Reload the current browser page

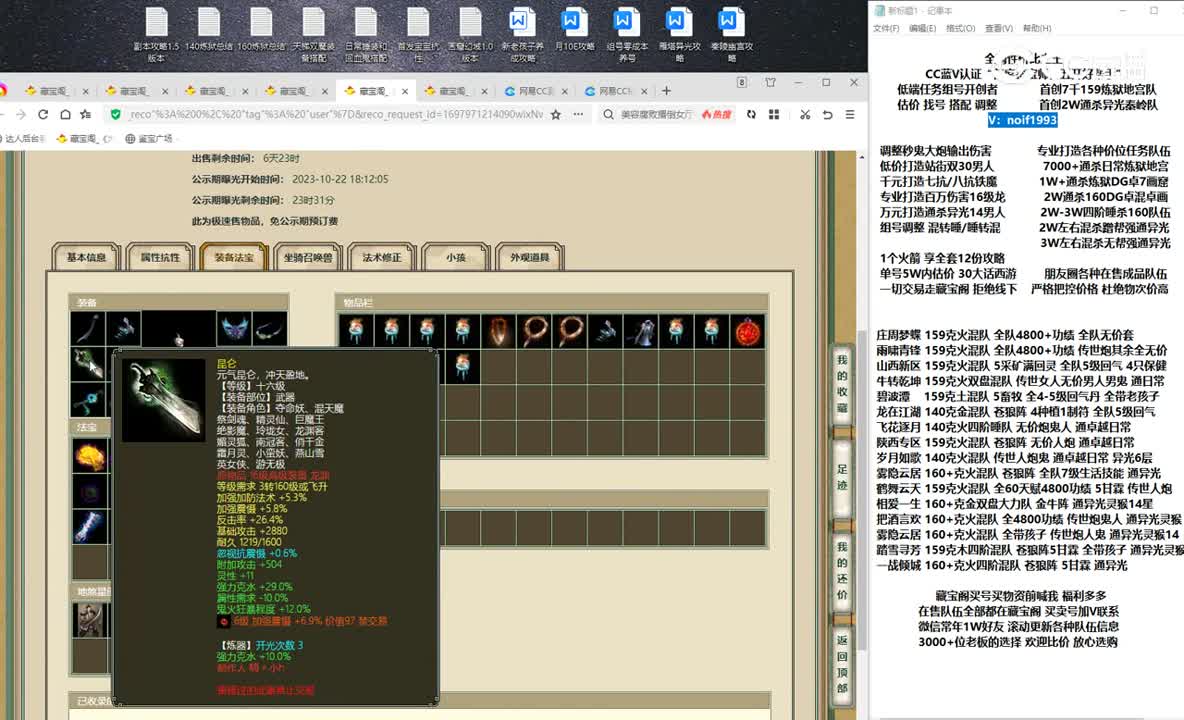(x=43, y=114)
